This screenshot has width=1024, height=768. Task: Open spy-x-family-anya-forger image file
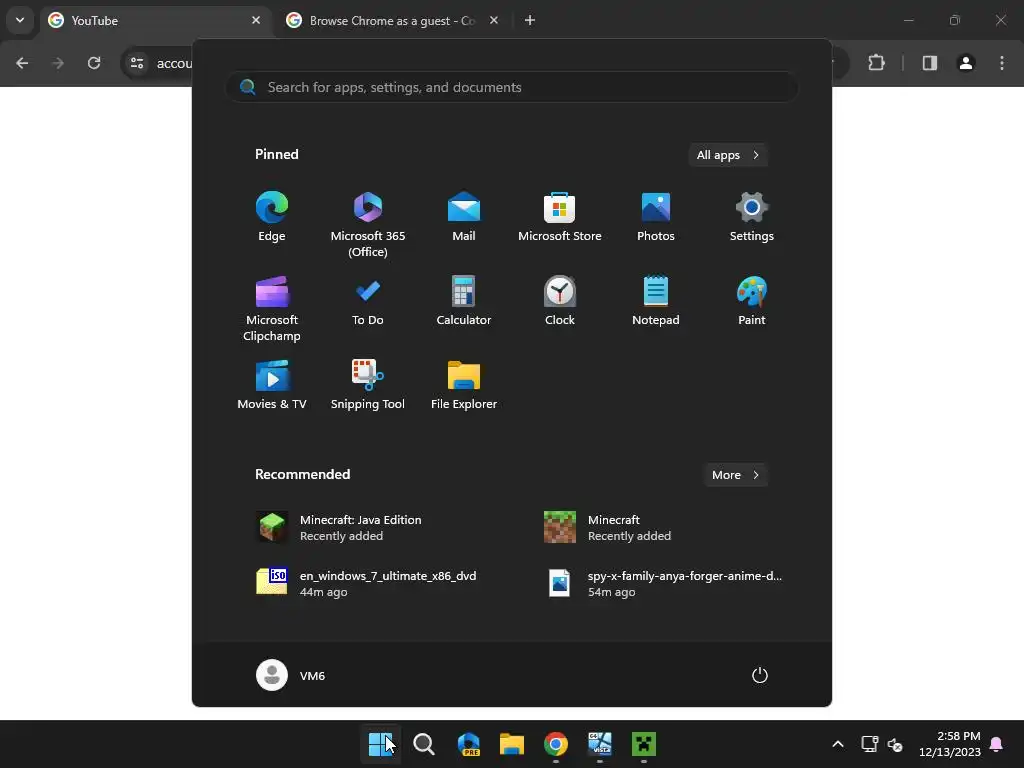click(x=662, y=583)
